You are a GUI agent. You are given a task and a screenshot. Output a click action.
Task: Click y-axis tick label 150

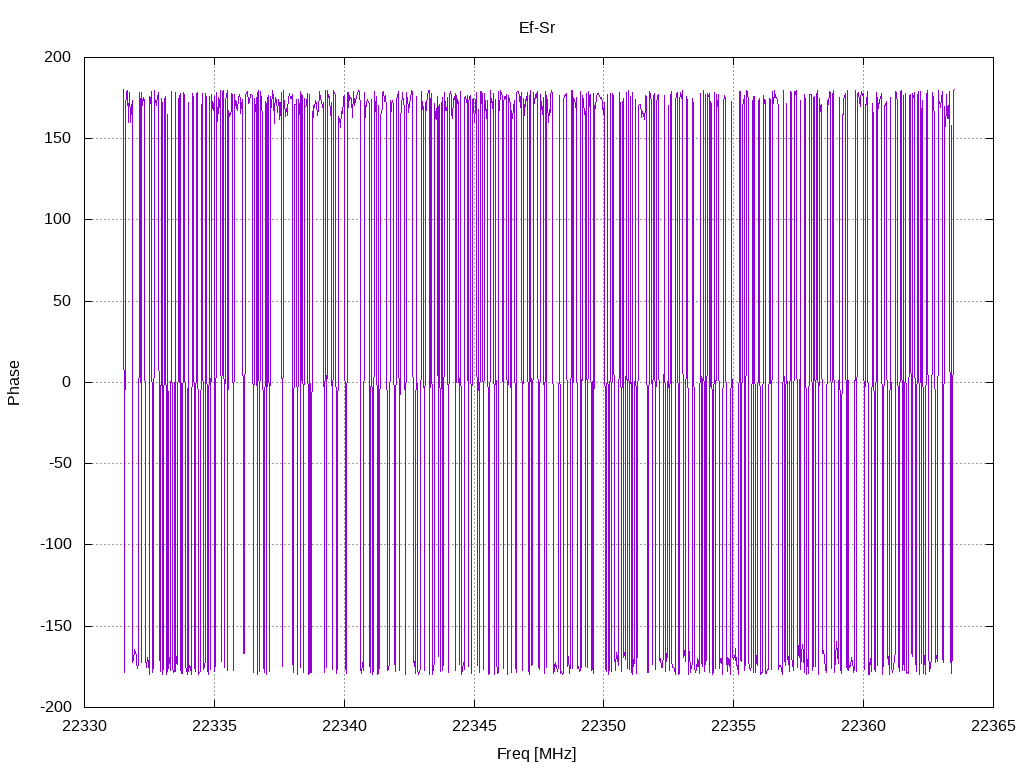tap(57, 138)
